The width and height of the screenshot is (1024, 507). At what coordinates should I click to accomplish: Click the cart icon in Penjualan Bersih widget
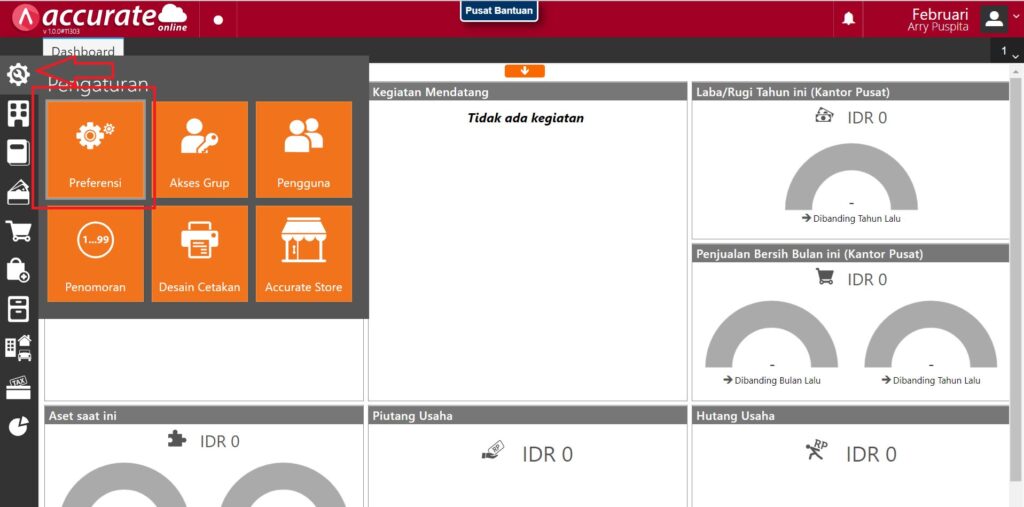tap(825, 277)
